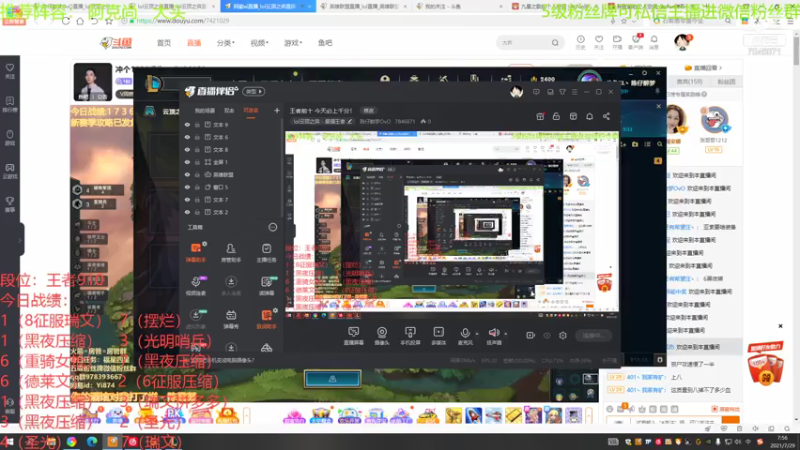Hide the 文本 9 layer with its eye icon
The height and width of the screenshot is (450, 800).
coord(187,124)
